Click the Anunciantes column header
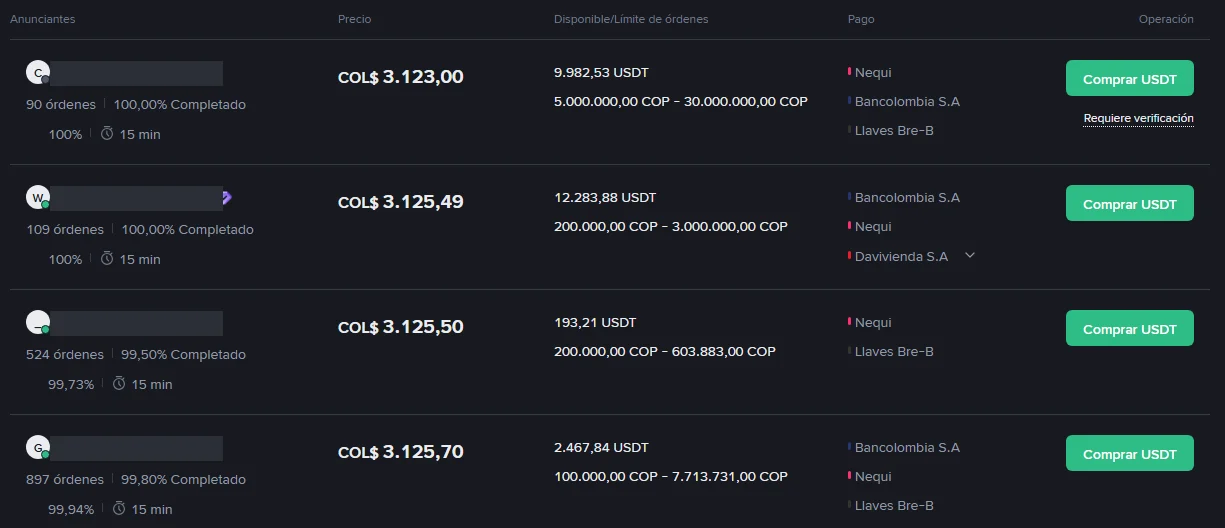Viewport: 1225px width, 528px height. pos(42,19)
